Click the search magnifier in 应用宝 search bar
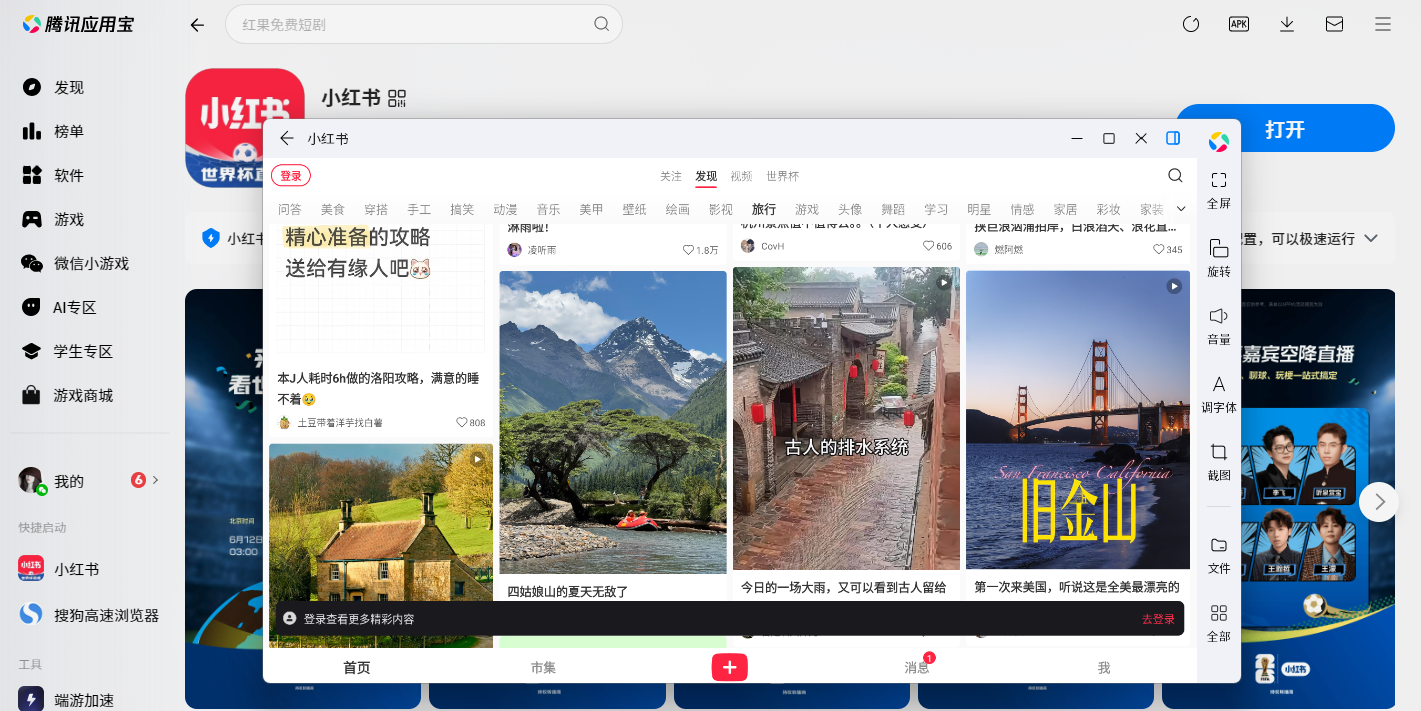The width and height of the screenshot is (1421, 711). point(601,24)
